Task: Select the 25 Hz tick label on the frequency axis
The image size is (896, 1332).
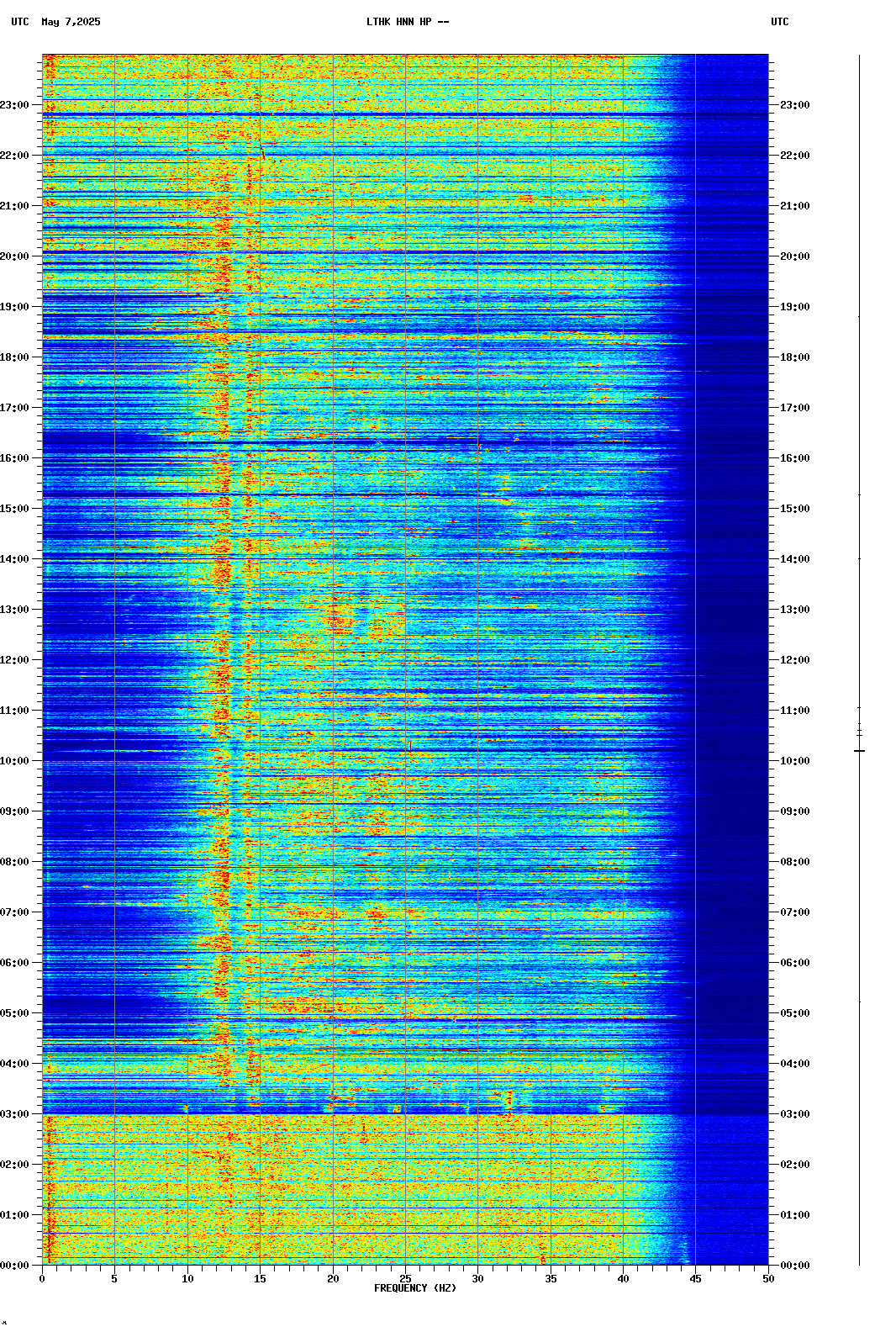Action: pos(405,1279)
